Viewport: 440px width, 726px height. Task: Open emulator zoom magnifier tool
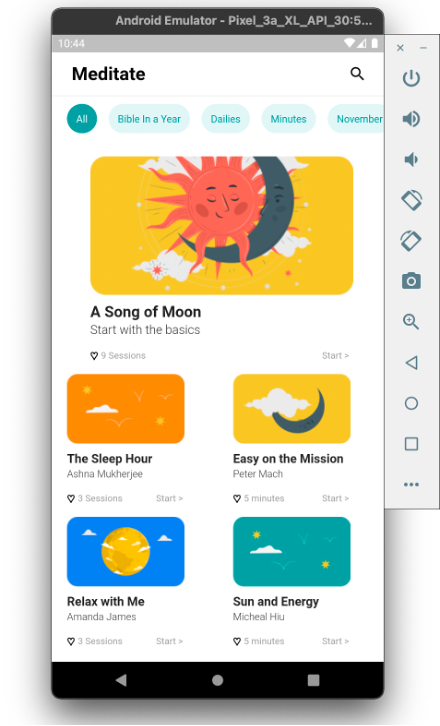[x=411, y=322]
